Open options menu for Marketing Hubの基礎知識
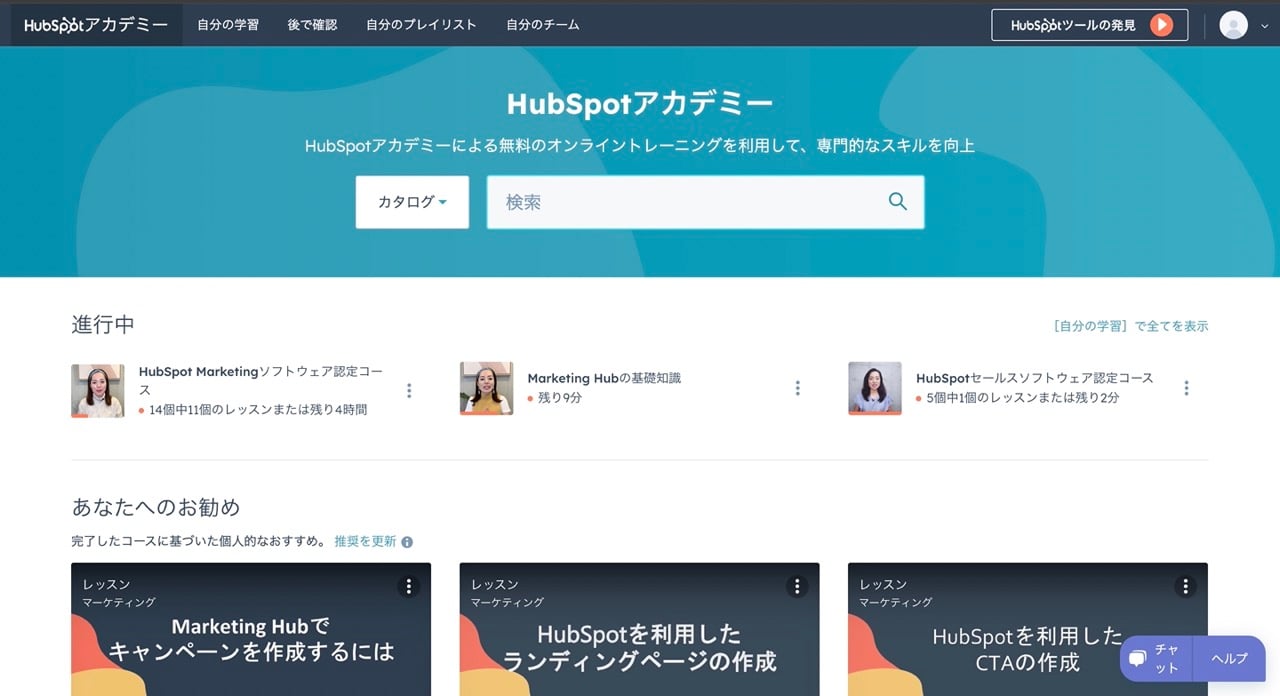The width and height of the screenshot is (1280, 696). [797, 388]
